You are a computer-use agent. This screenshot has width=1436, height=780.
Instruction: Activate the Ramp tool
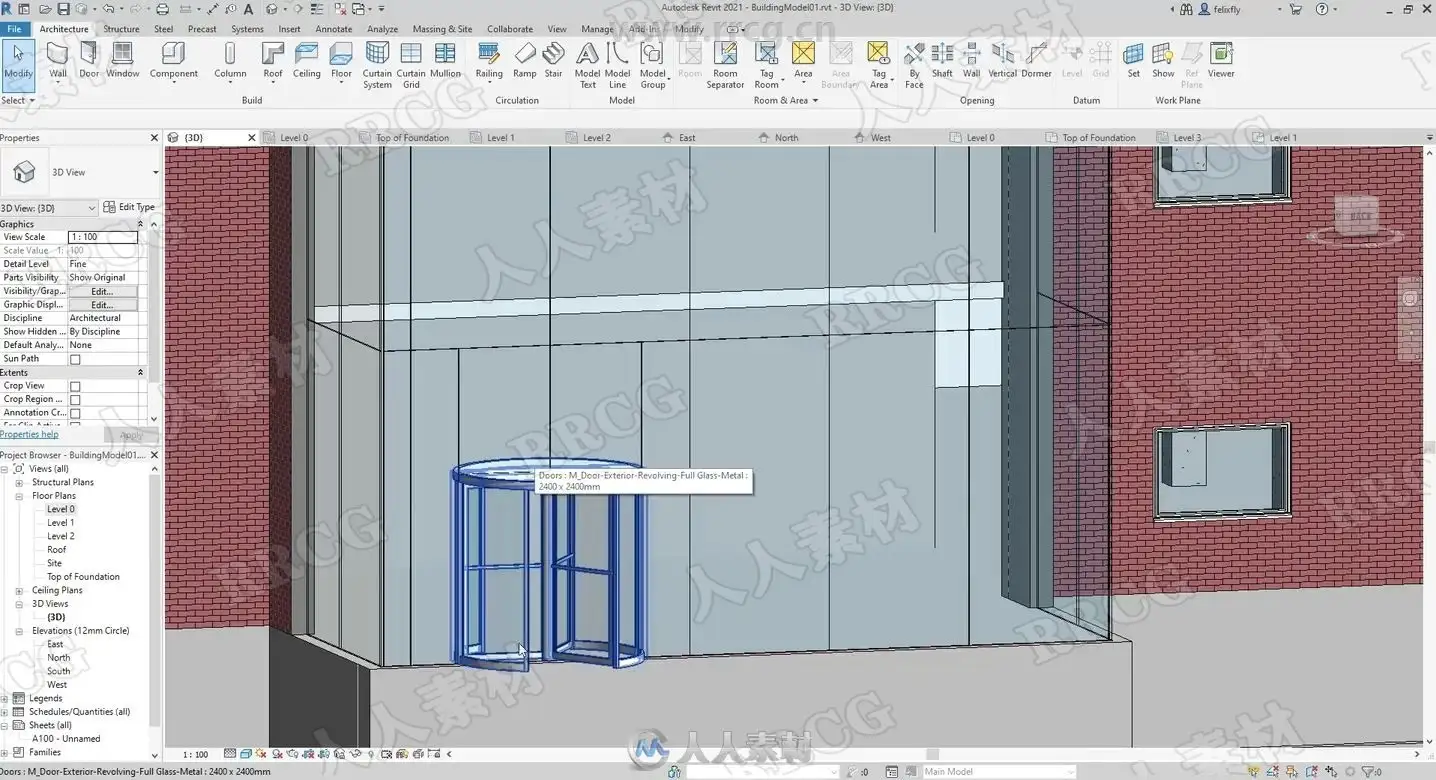pos(525,61)
